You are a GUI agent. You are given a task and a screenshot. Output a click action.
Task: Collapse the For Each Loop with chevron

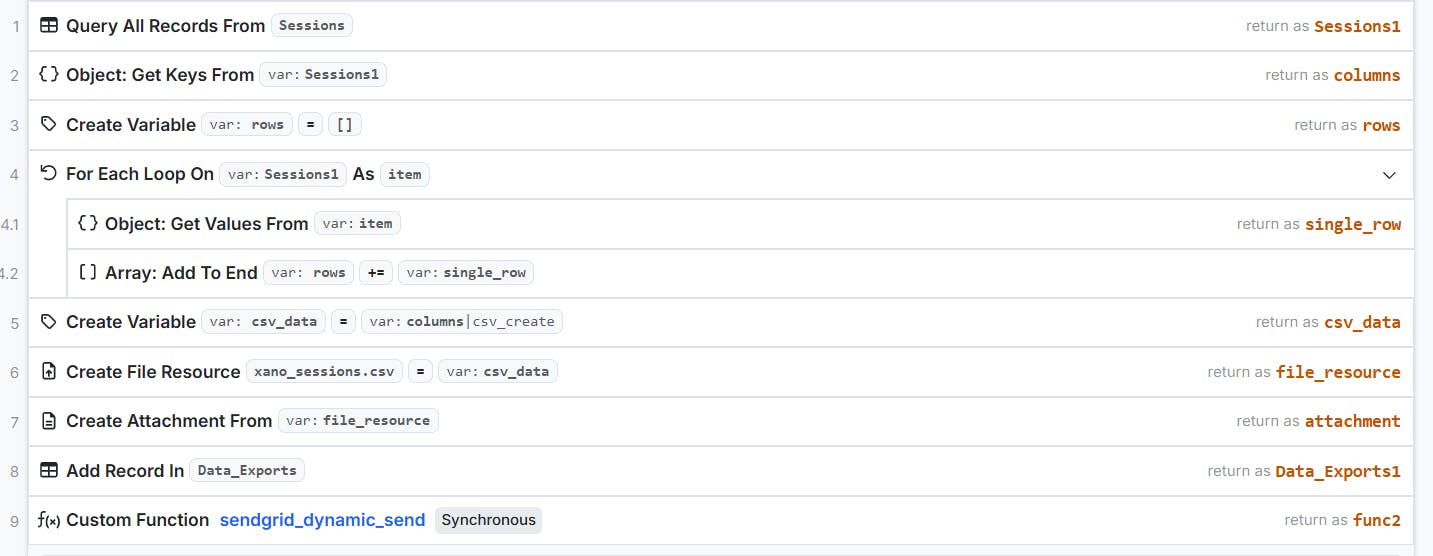[1388, 175]
